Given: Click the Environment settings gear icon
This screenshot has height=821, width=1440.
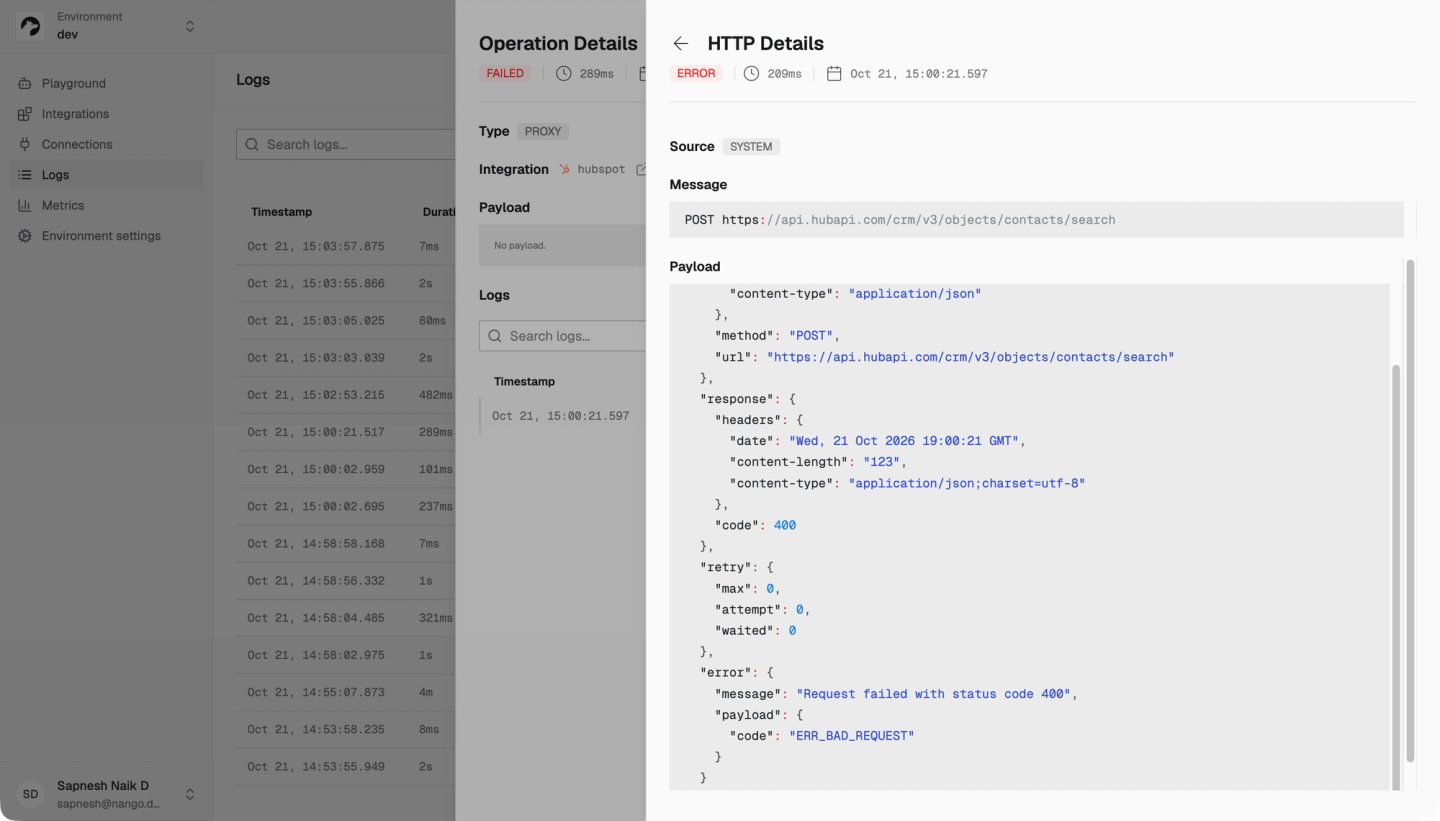Looking at the screenshot, I should tap(25, 236).
